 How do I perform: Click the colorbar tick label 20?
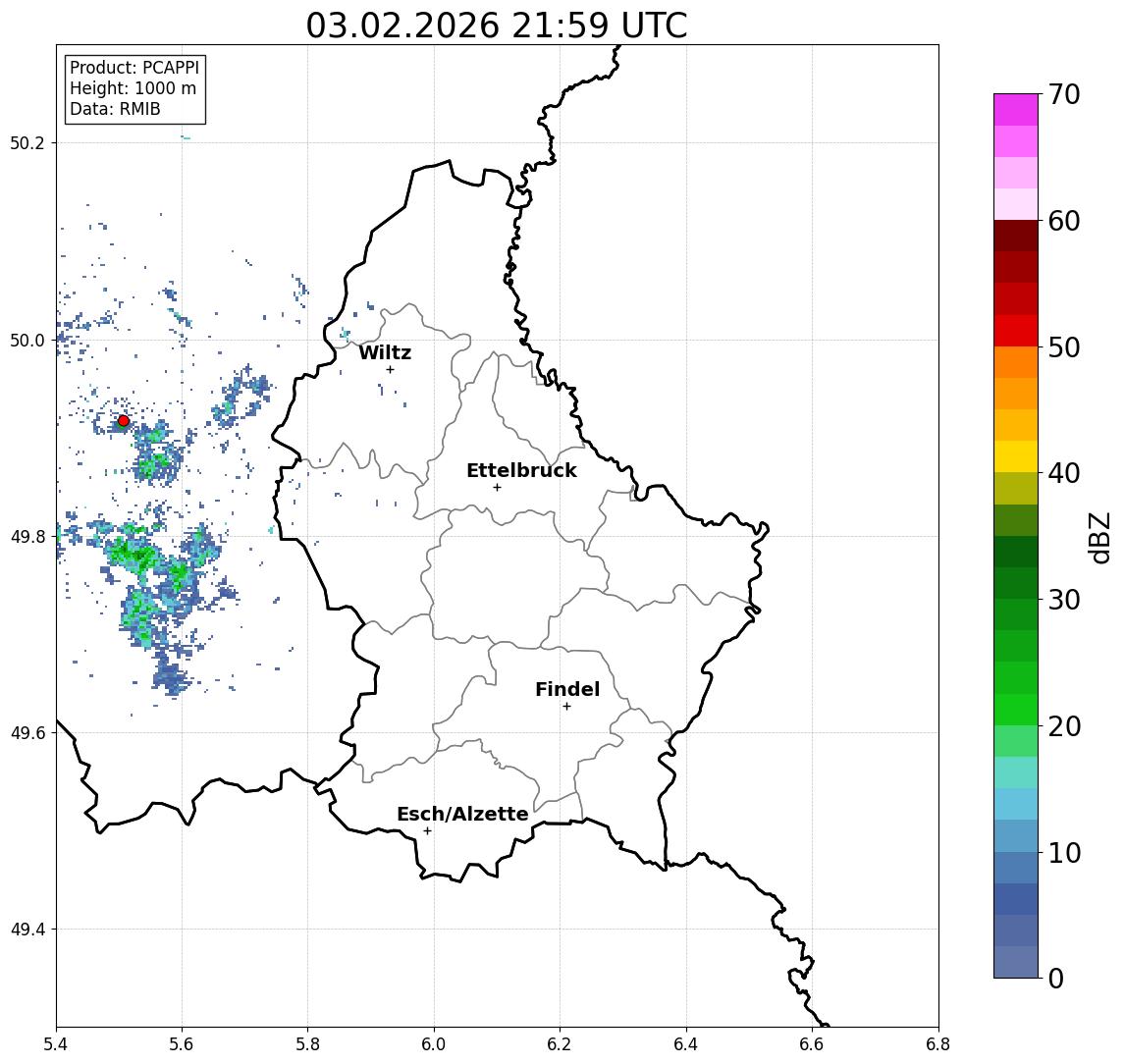click(1064, 726)
